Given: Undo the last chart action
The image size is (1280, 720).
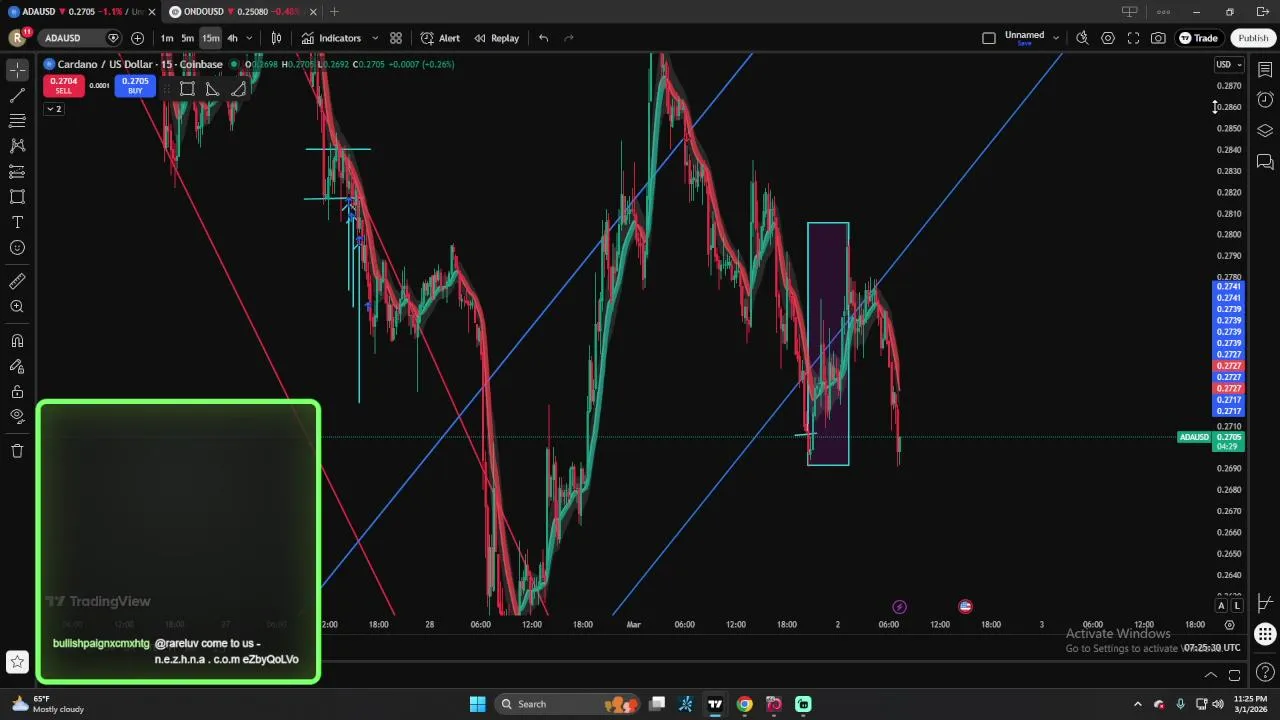Looking at the screenshot, I should (543, 38).
